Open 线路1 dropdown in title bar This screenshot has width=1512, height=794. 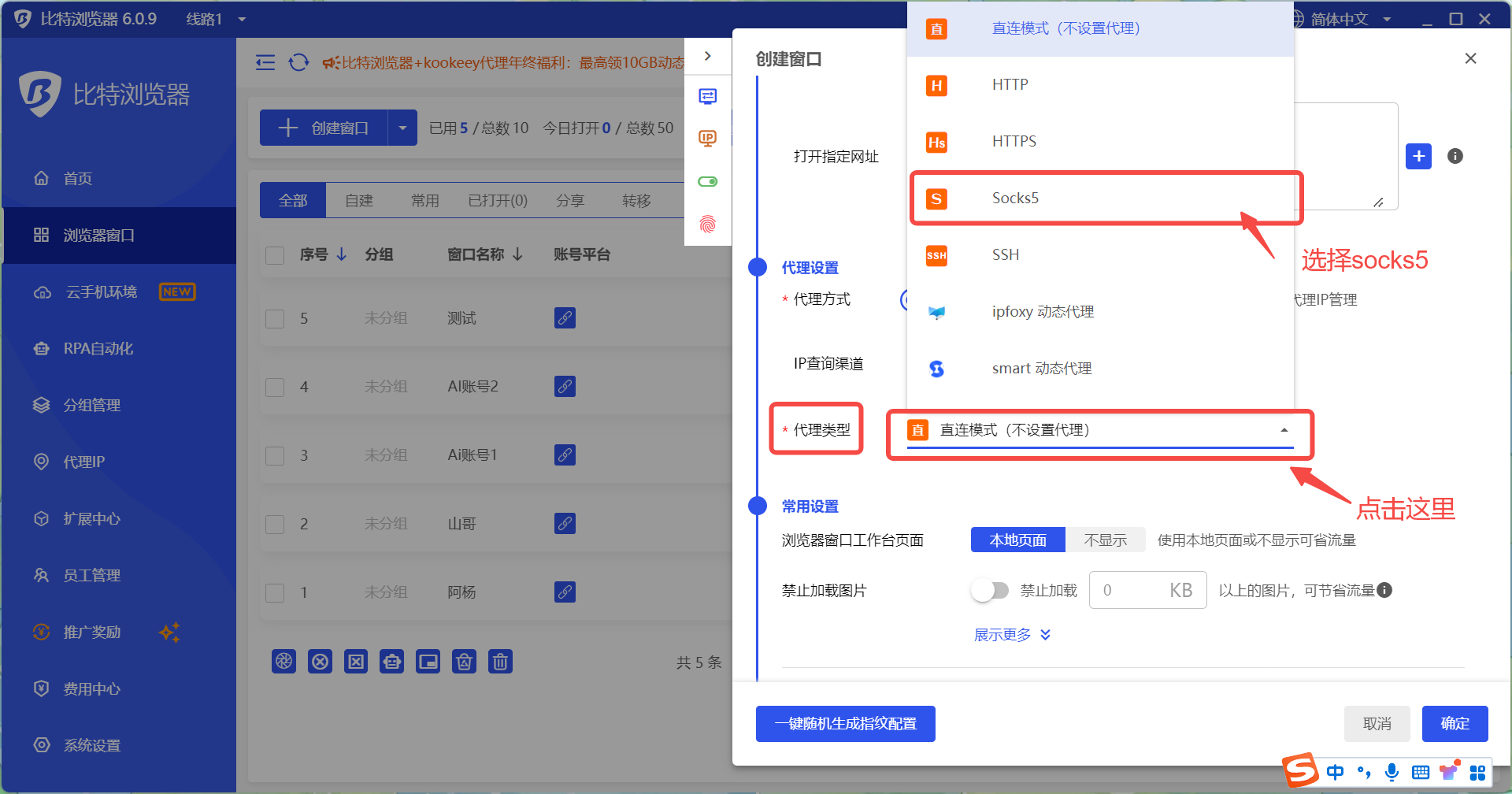[216, 19]
